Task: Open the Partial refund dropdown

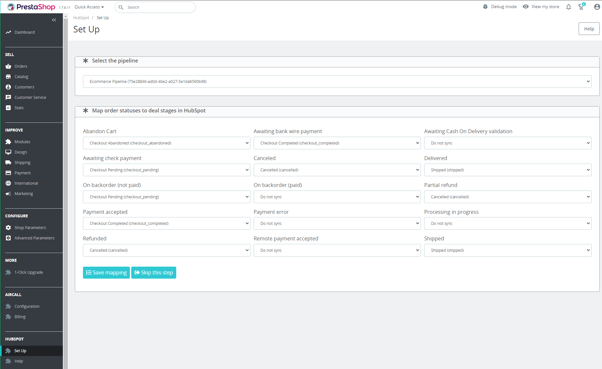Action: 508,197
